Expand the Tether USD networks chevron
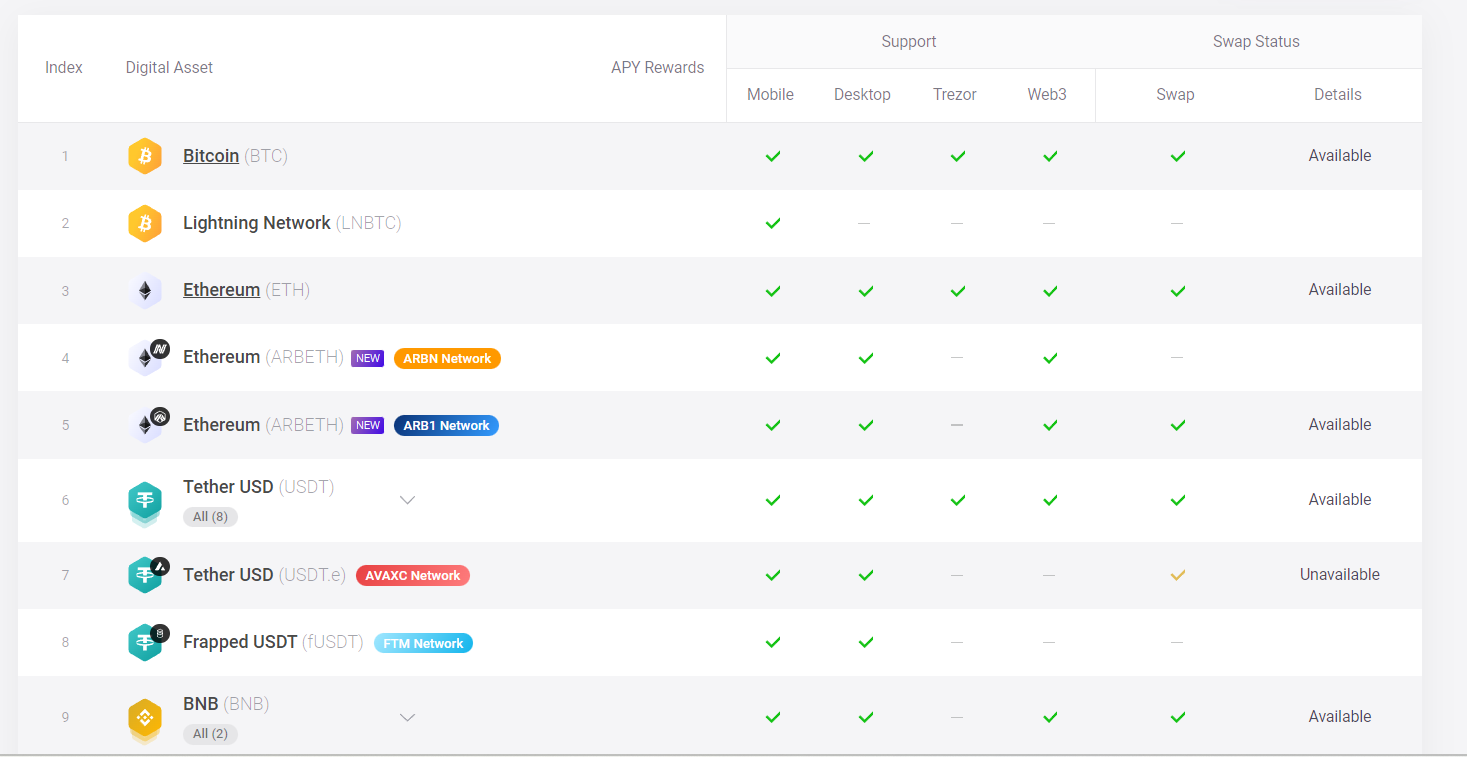The height and width of the screenshot is (757, 1467). click(407, 500)
